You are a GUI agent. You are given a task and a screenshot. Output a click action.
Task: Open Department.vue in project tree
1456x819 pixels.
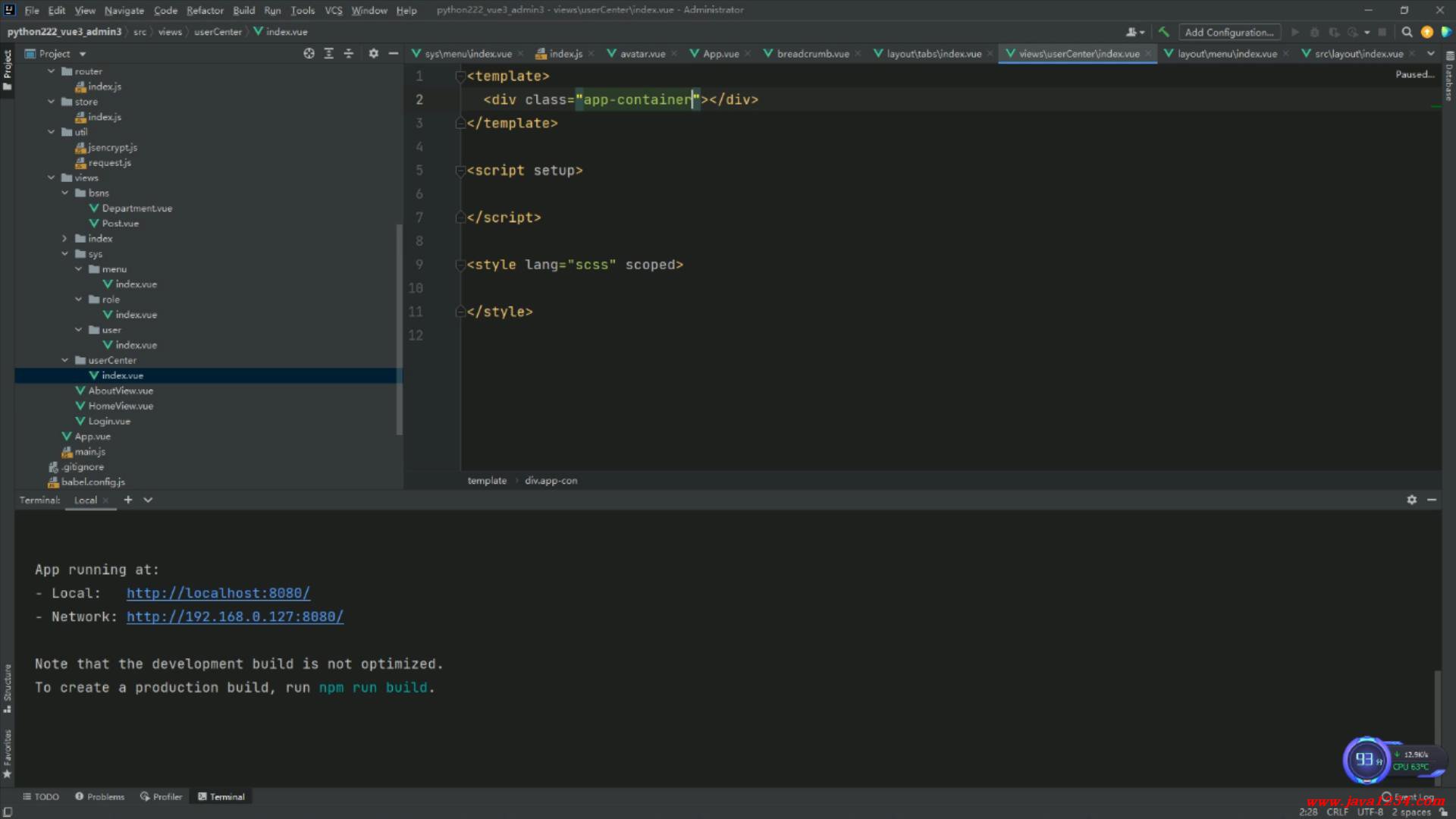136,208
